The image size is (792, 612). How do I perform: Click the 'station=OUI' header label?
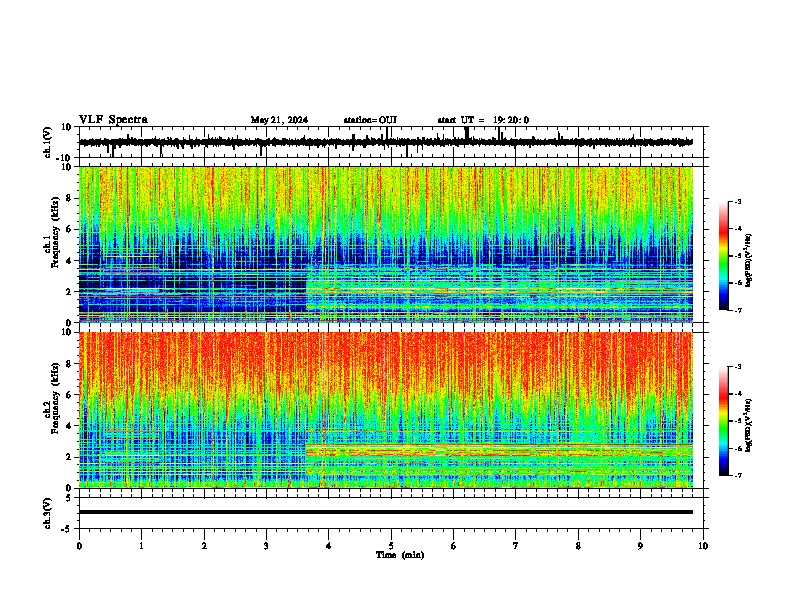370,120
